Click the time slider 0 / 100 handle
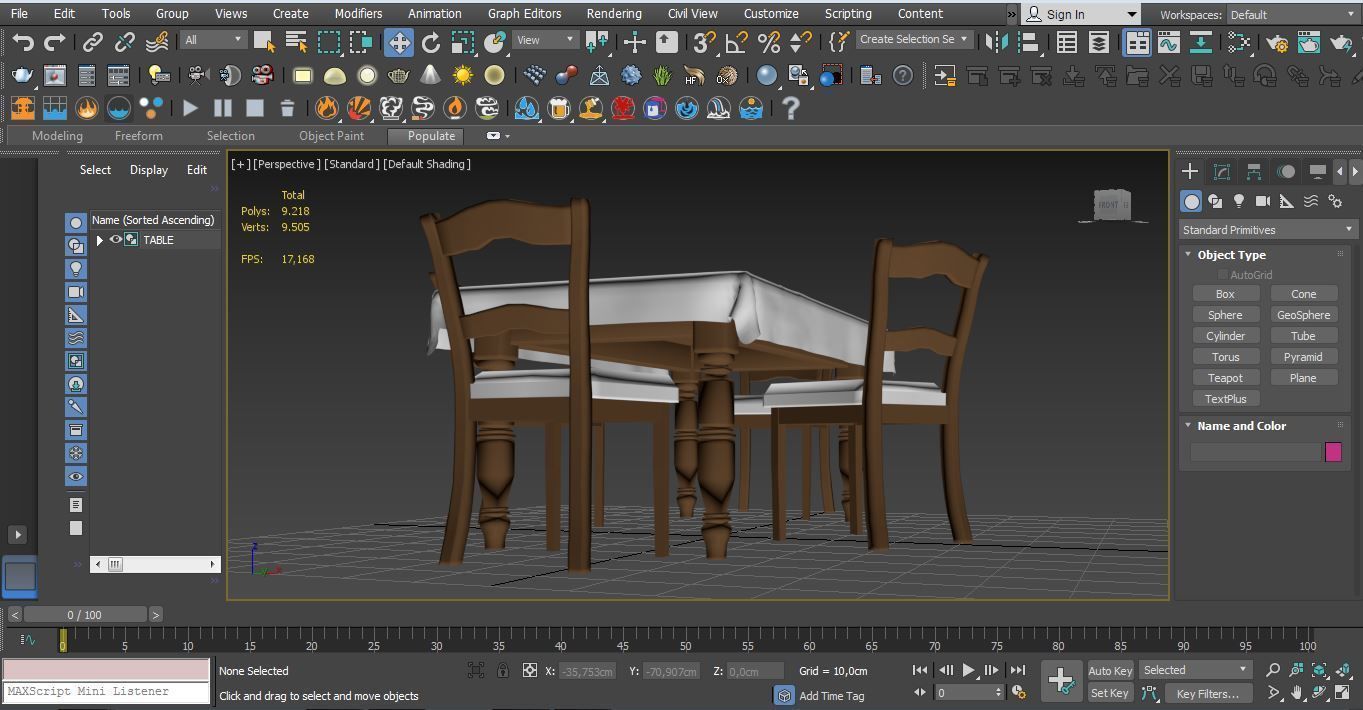 click(x=85, y=615)
